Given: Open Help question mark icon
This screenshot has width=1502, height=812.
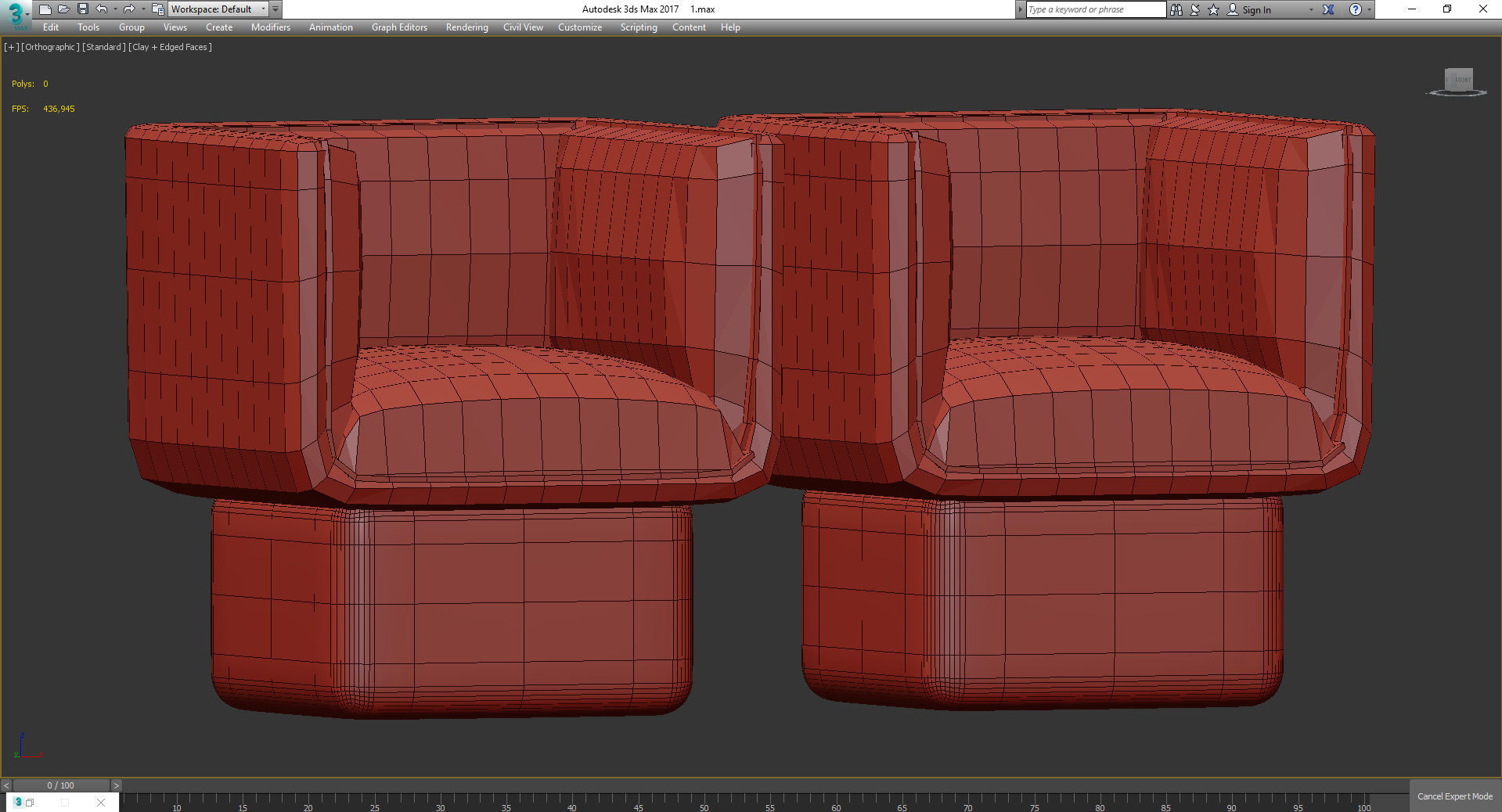Looking at the screenshot, I should click(x=1356, y=9).
